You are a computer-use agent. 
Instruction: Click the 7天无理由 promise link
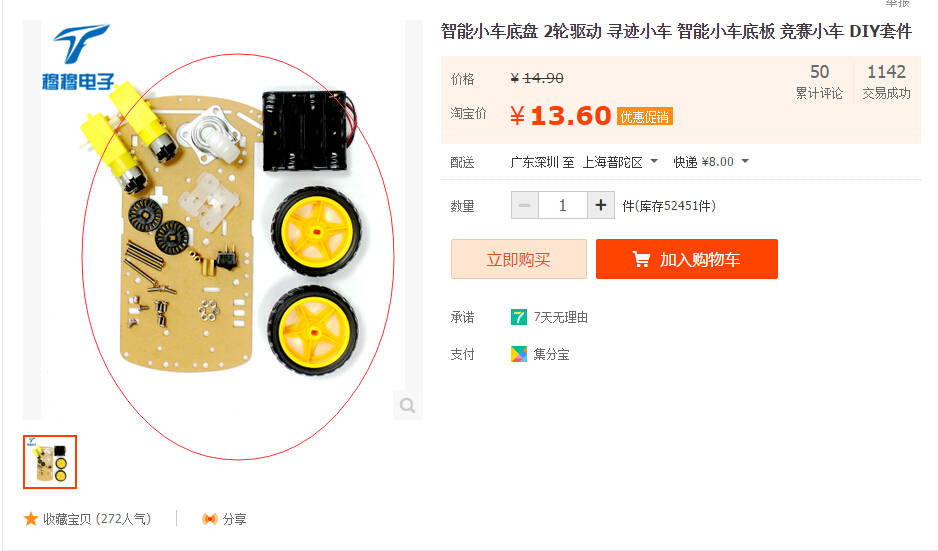coord(561,317)
